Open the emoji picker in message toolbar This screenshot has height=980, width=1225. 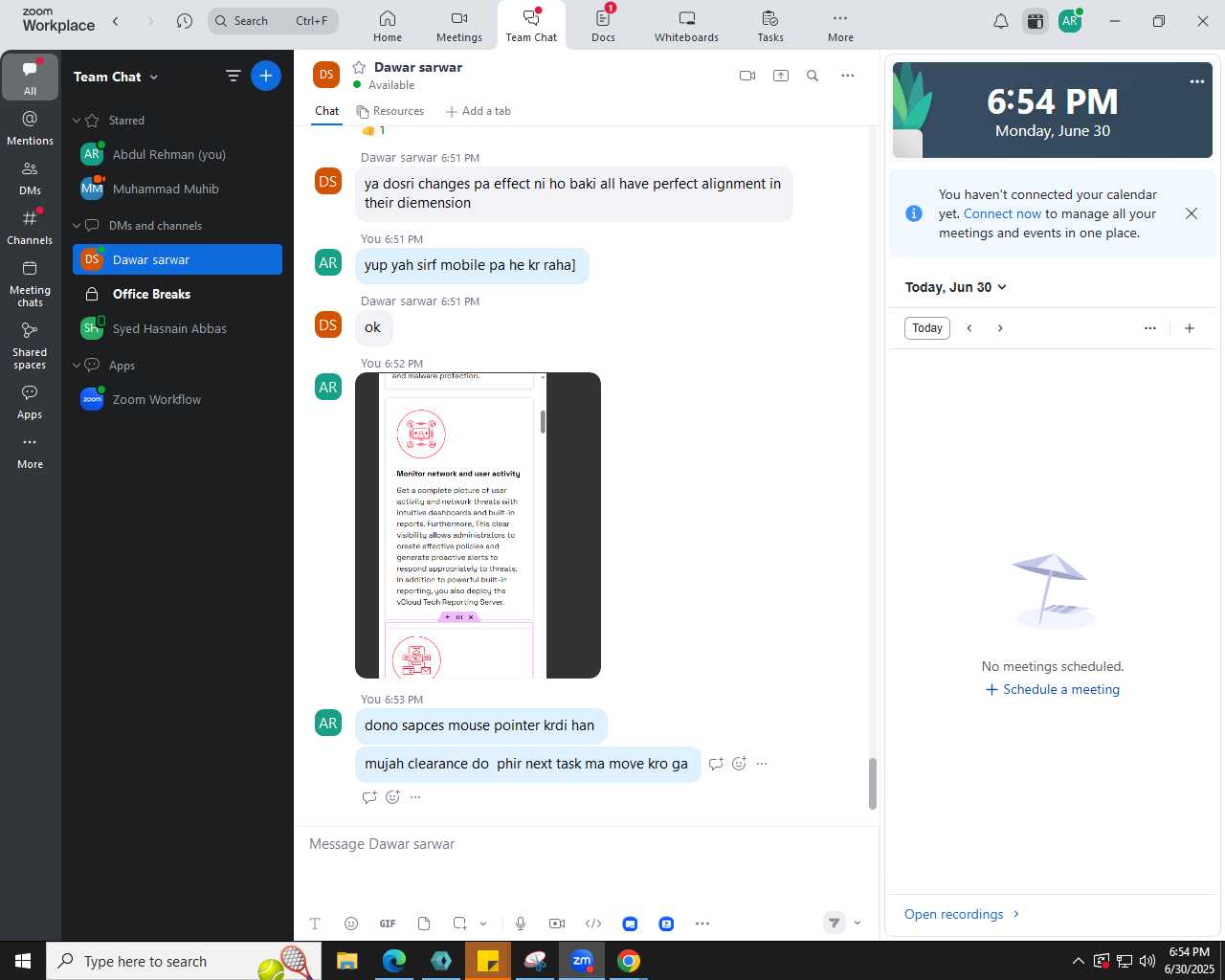[351, 924]
